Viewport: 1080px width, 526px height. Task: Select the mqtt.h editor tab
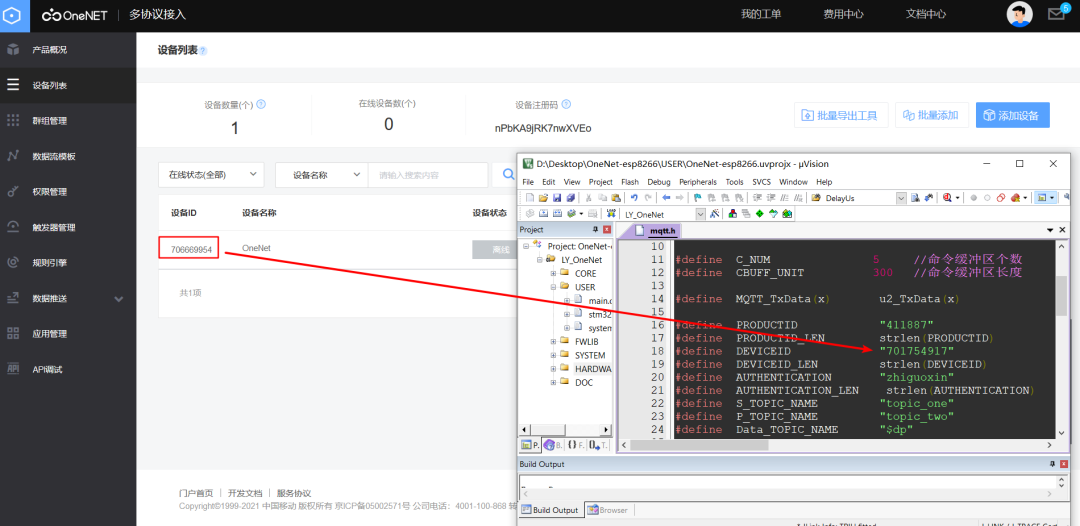[656, 231]
